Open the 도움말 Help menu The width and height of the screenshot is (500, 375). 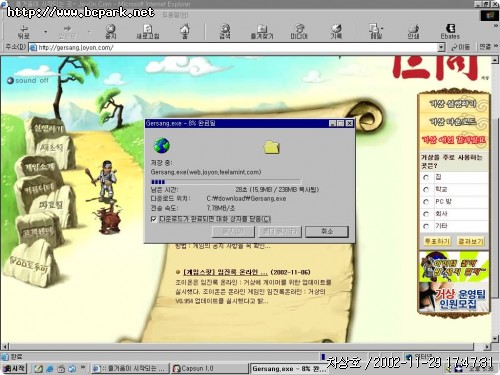pos(175,15)
